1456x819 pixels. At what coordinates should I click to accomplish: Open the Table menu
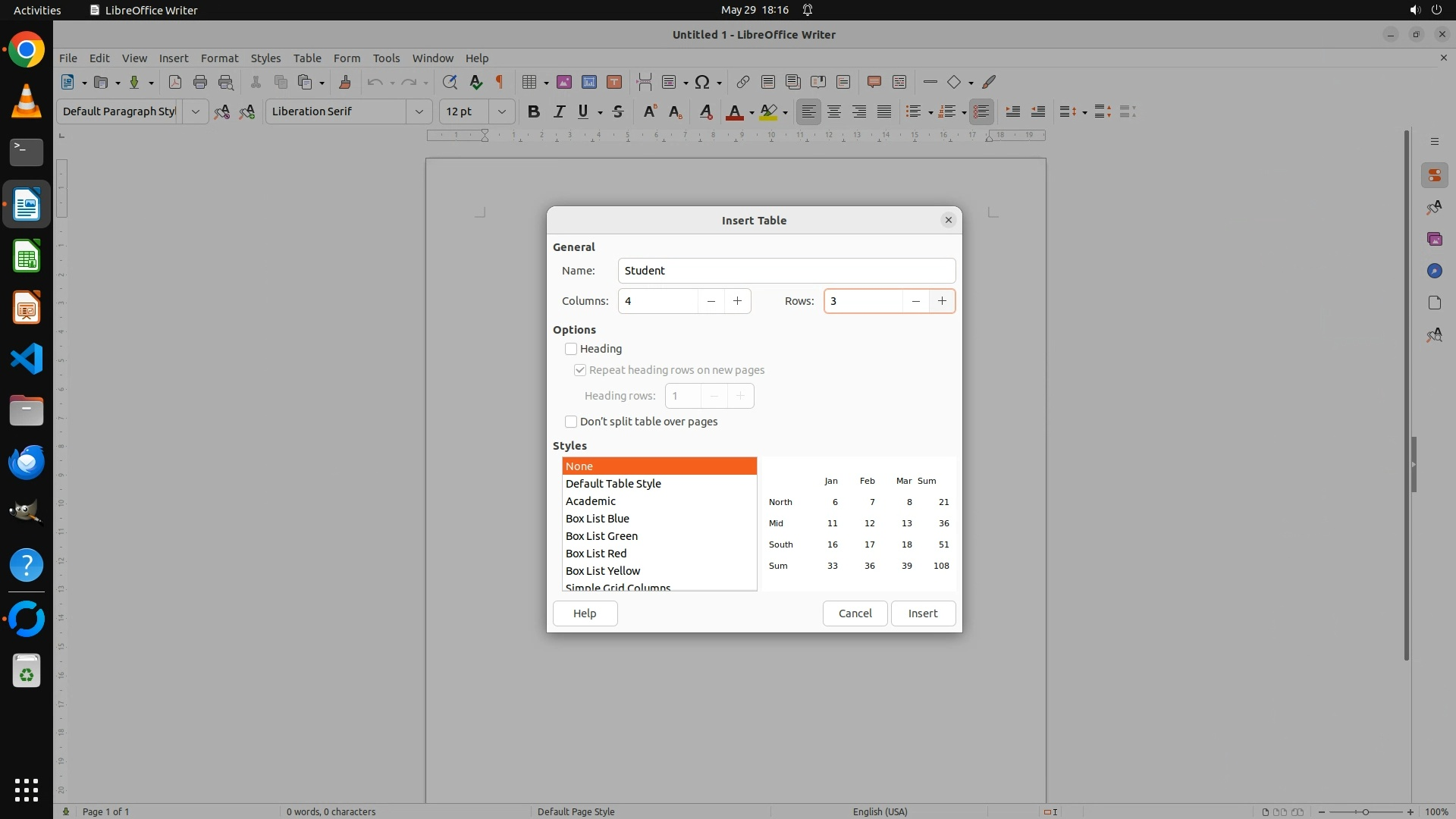coord(306,58)
